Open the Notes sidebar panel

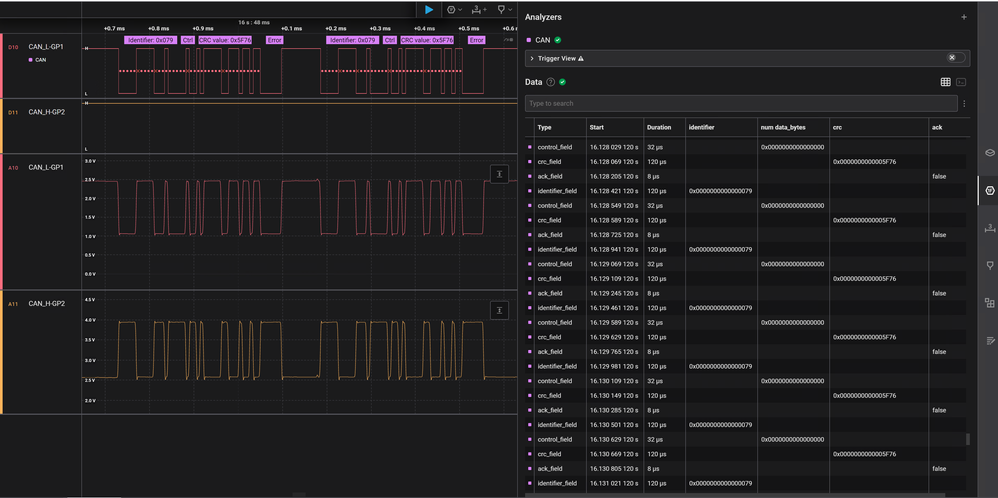point(990,340)
